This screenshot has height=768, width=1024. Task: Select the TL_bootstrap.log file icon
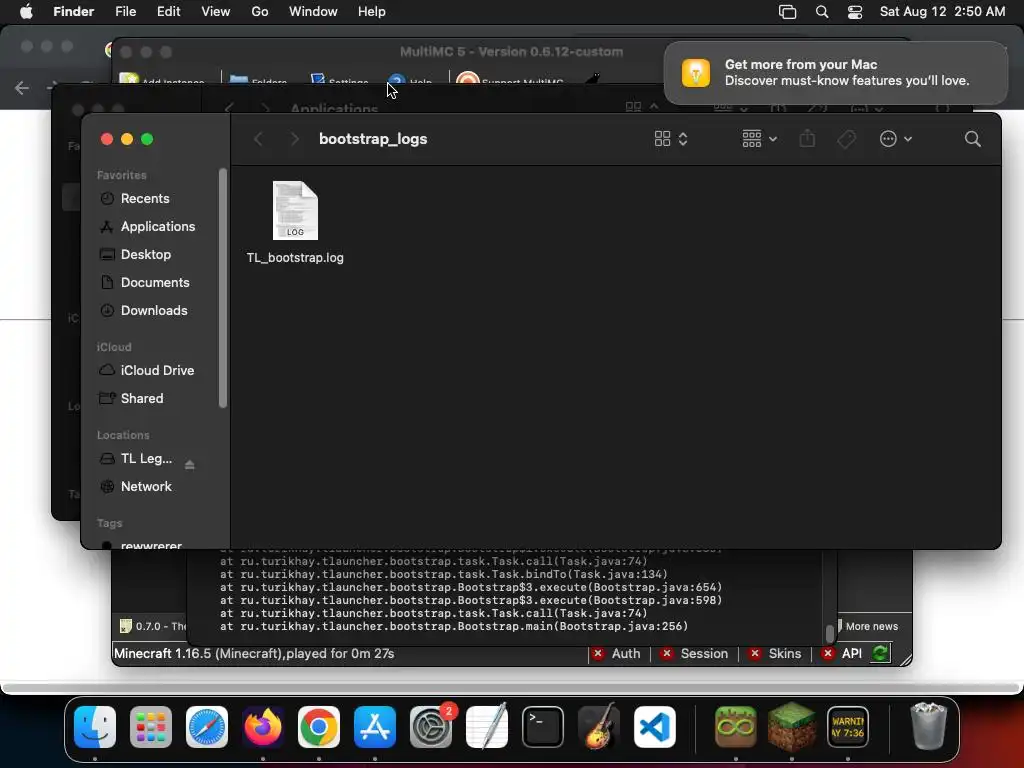295,210
